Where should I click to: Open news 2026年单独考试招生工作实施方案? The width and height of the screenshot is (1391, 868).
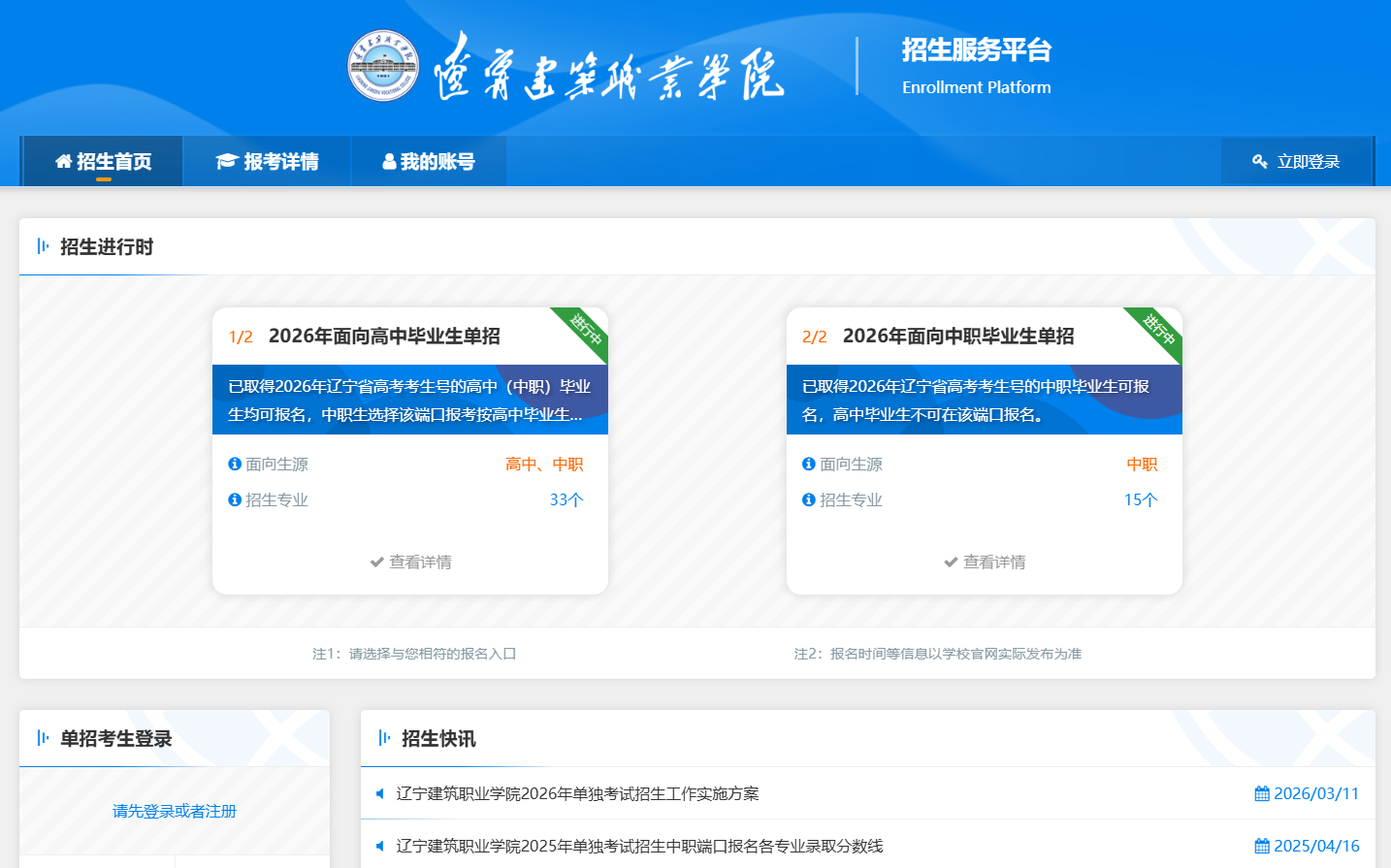coord(577,794)
